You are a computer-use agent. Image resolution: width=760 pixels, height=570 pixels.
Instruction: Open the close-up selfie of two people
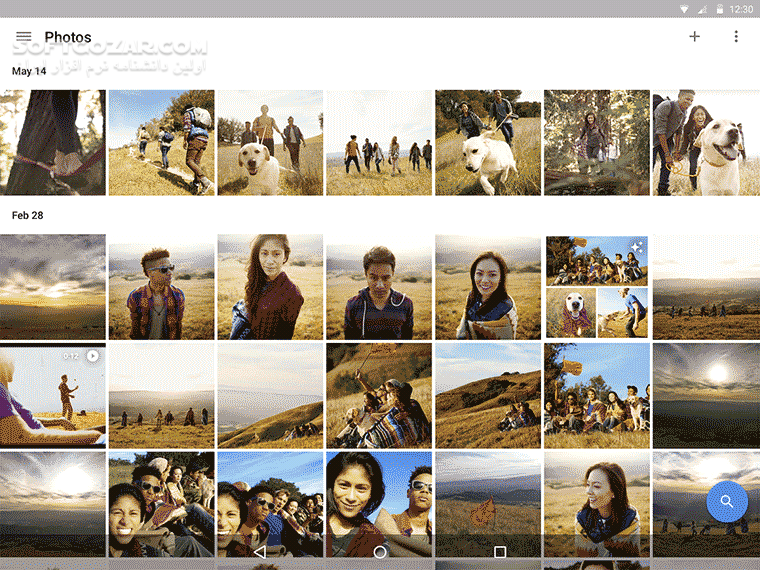pyautogui.click(x=379, y=504)
